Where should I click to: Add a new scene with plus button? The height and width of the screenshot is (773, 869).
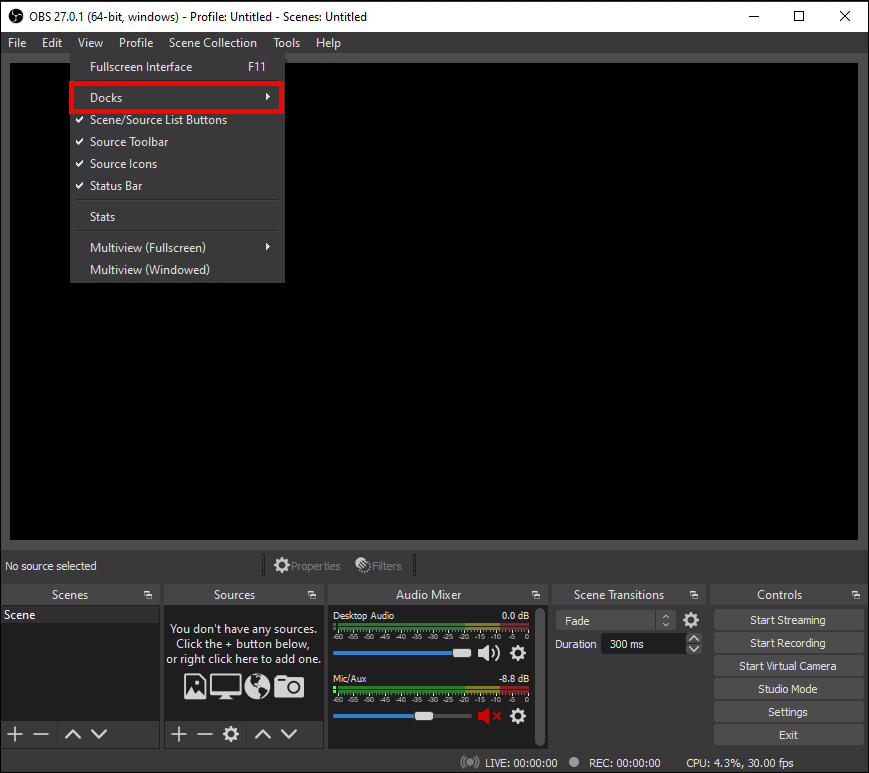click(15, 734)
